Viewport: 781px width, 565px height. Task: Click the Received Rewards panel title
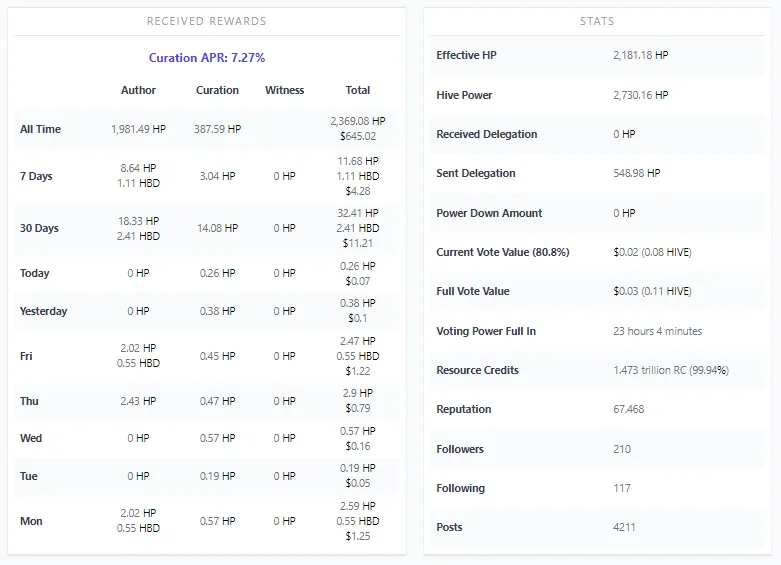pos(207,21)
